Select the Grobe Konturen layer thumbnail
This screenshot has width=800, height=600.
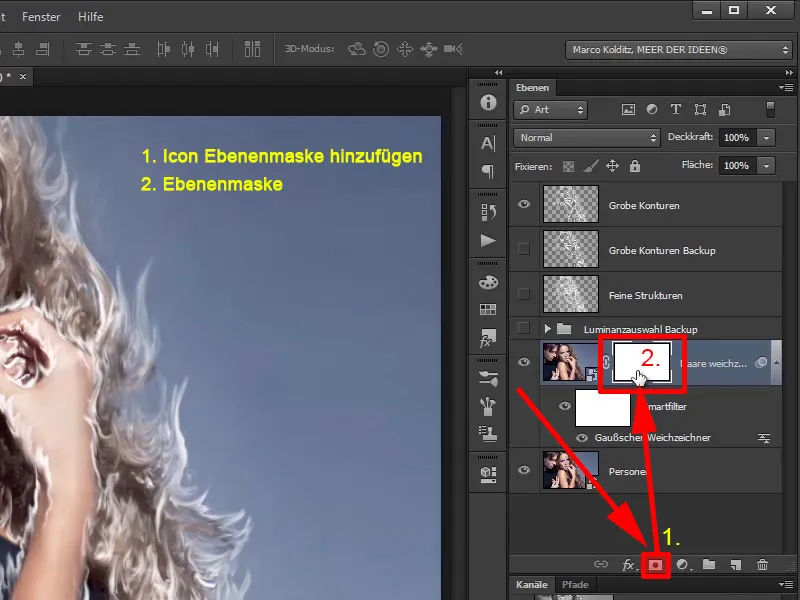coord(571,204)
